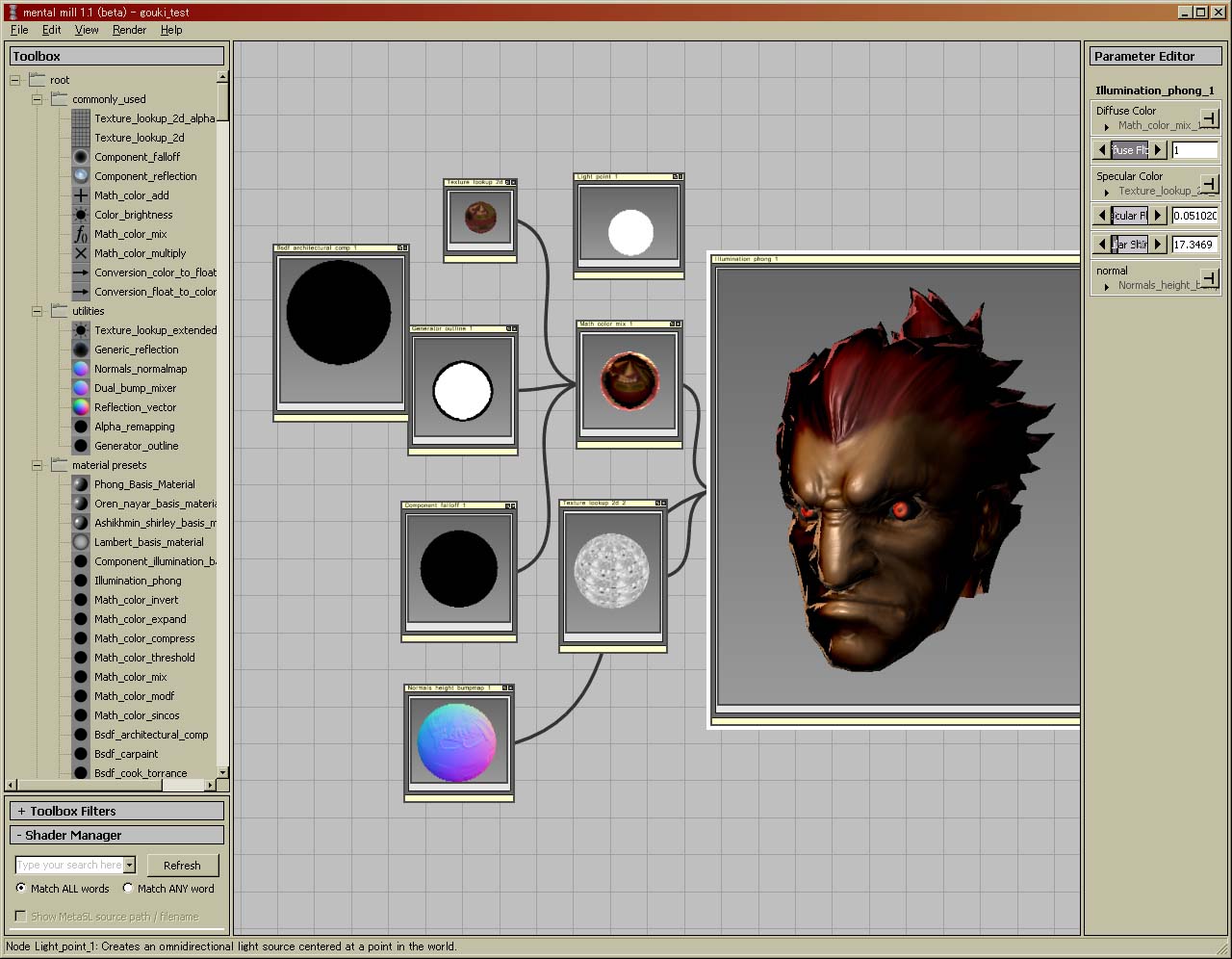The width and height of the screenshot is (1232, 959).
Task: Select the Normals_height_bumpmap_1 node preview
Action: (x=459, y=742)
